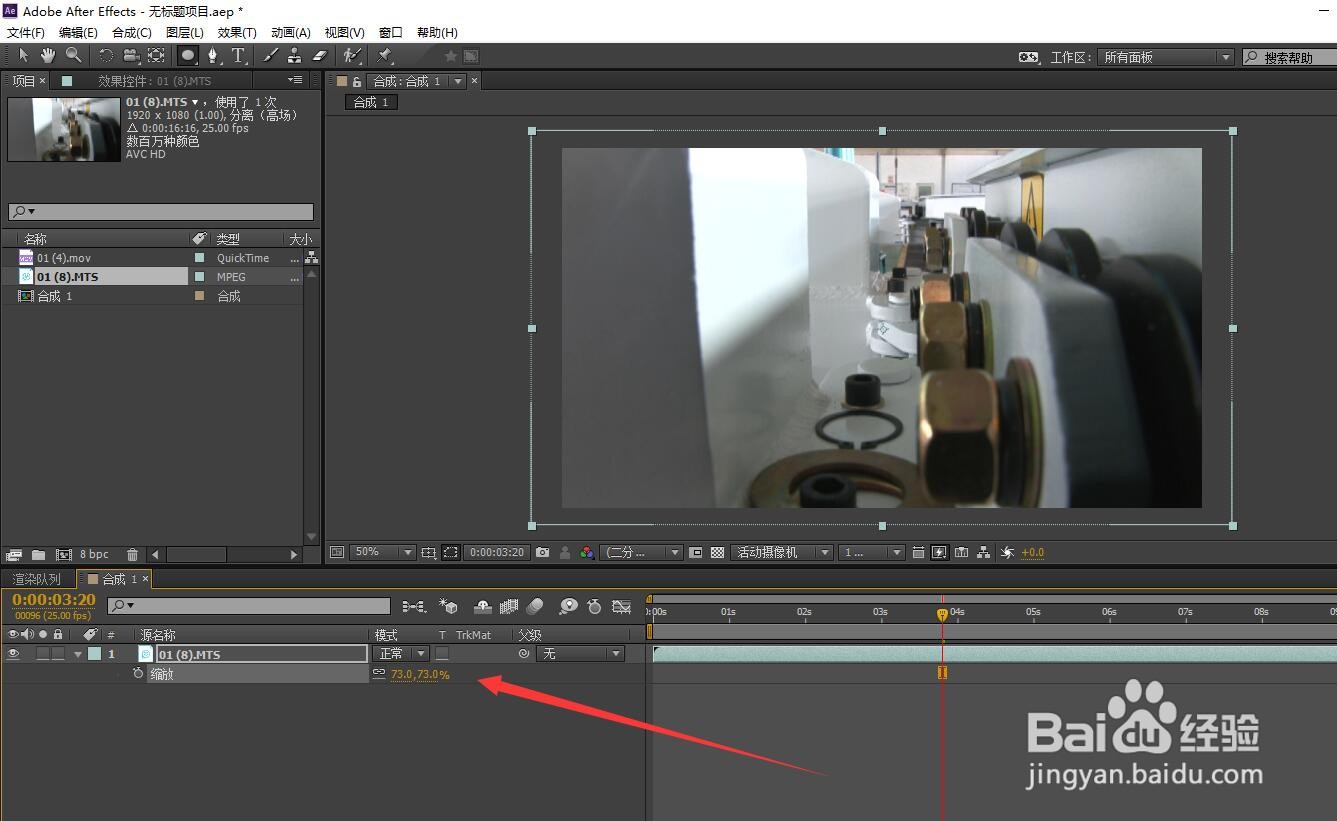Open the parent layer dropdown
The height and width of the screenshot is (821, 1337).
[579, 654]
